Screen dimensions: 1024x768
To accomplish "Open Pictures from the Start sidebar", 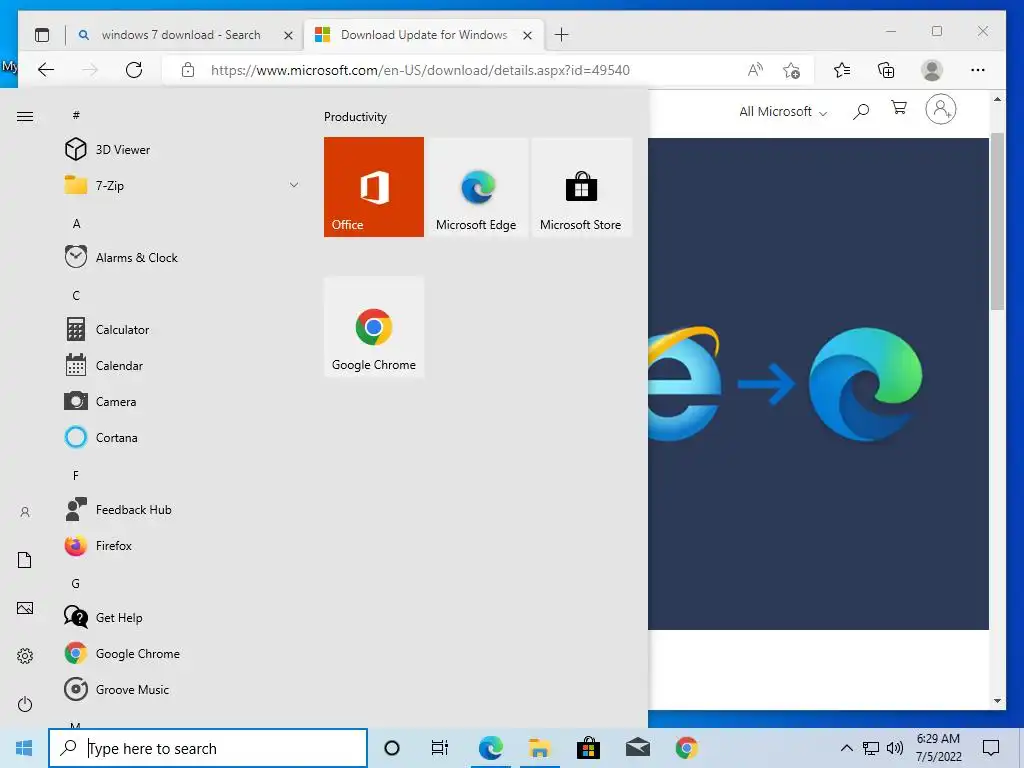I will click(x=25, y=608).
